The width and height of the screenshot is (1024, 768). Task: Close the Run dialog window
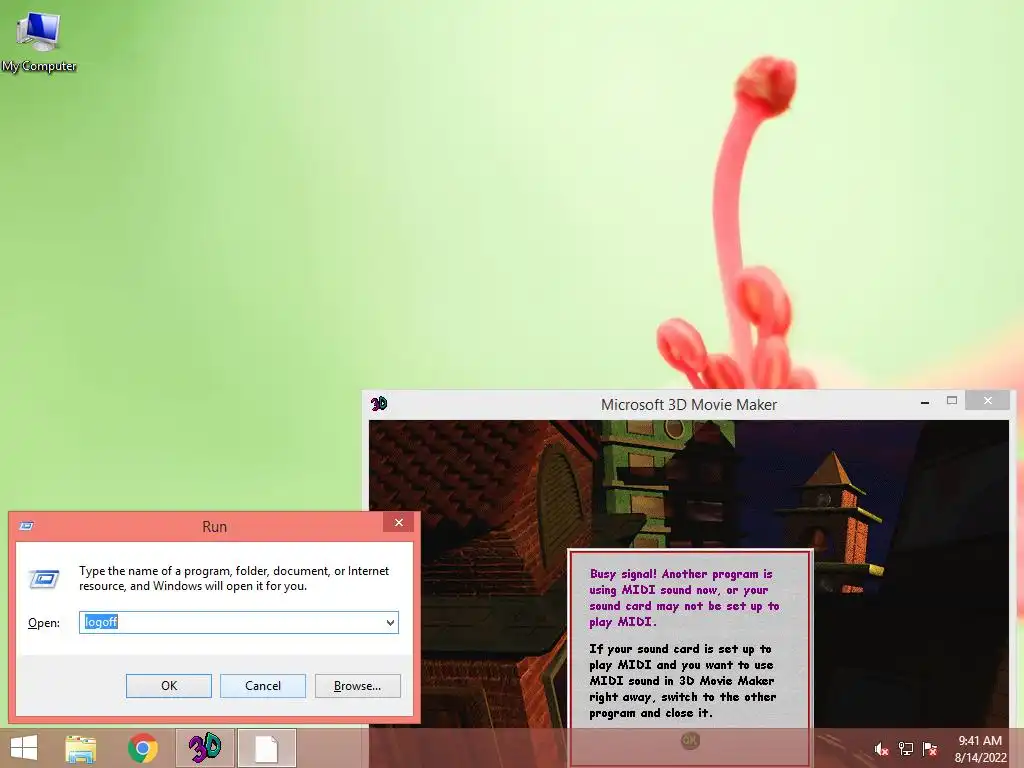[x=399, y=522]
